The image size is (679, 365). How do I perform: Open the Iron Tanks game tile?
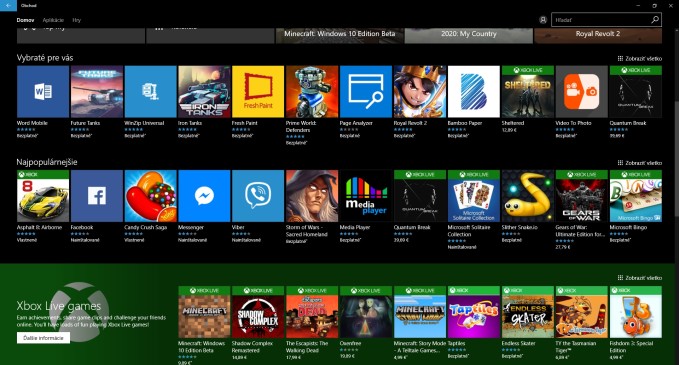tap(204, 92)
